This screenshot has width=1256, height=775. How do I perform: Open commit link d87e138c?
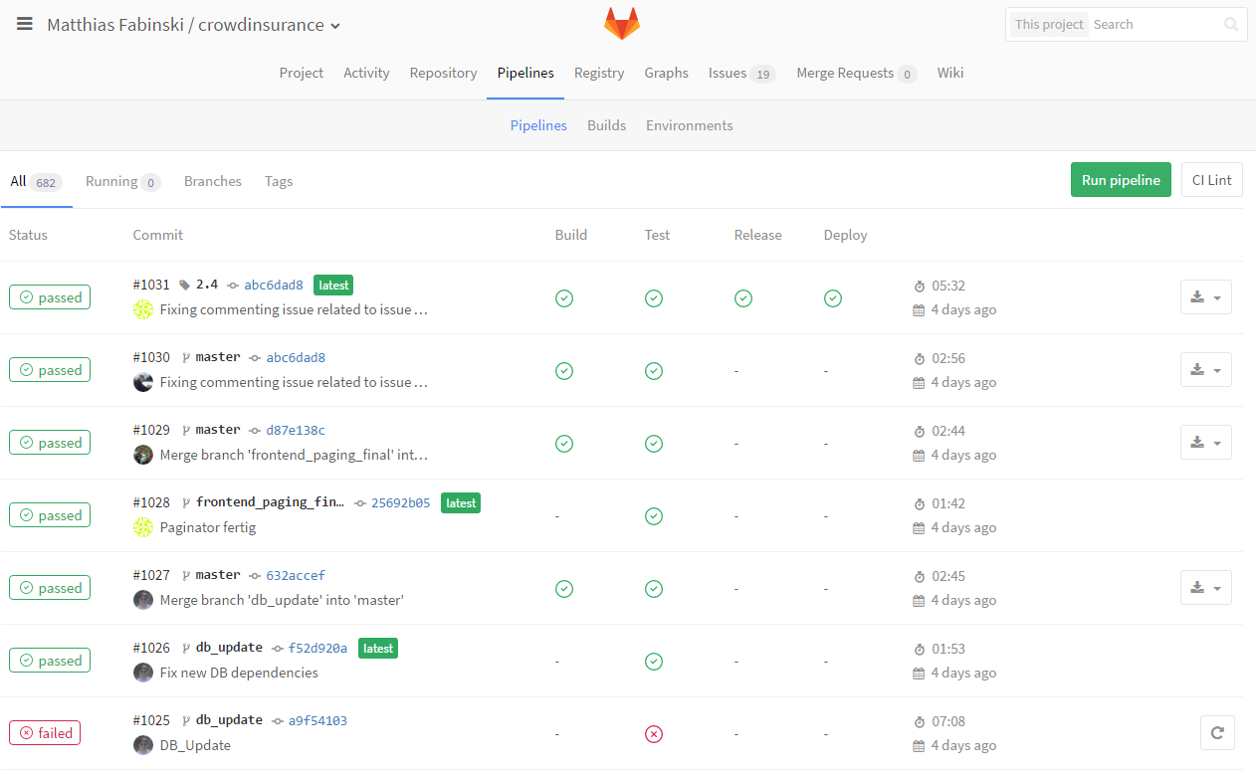[295, 430]
